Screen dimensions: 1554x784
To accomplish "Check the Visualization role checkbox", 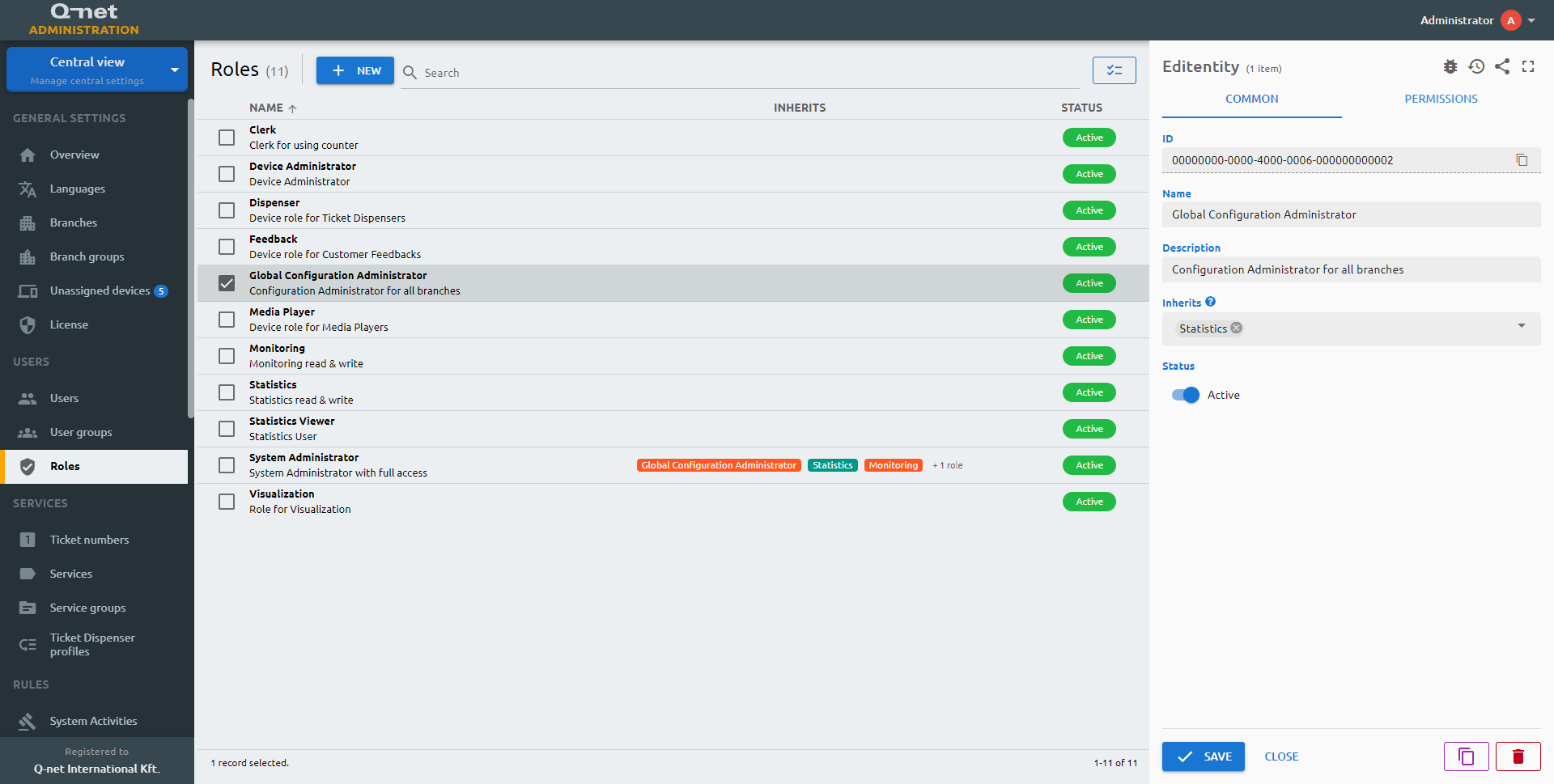I will coord(227,502).
